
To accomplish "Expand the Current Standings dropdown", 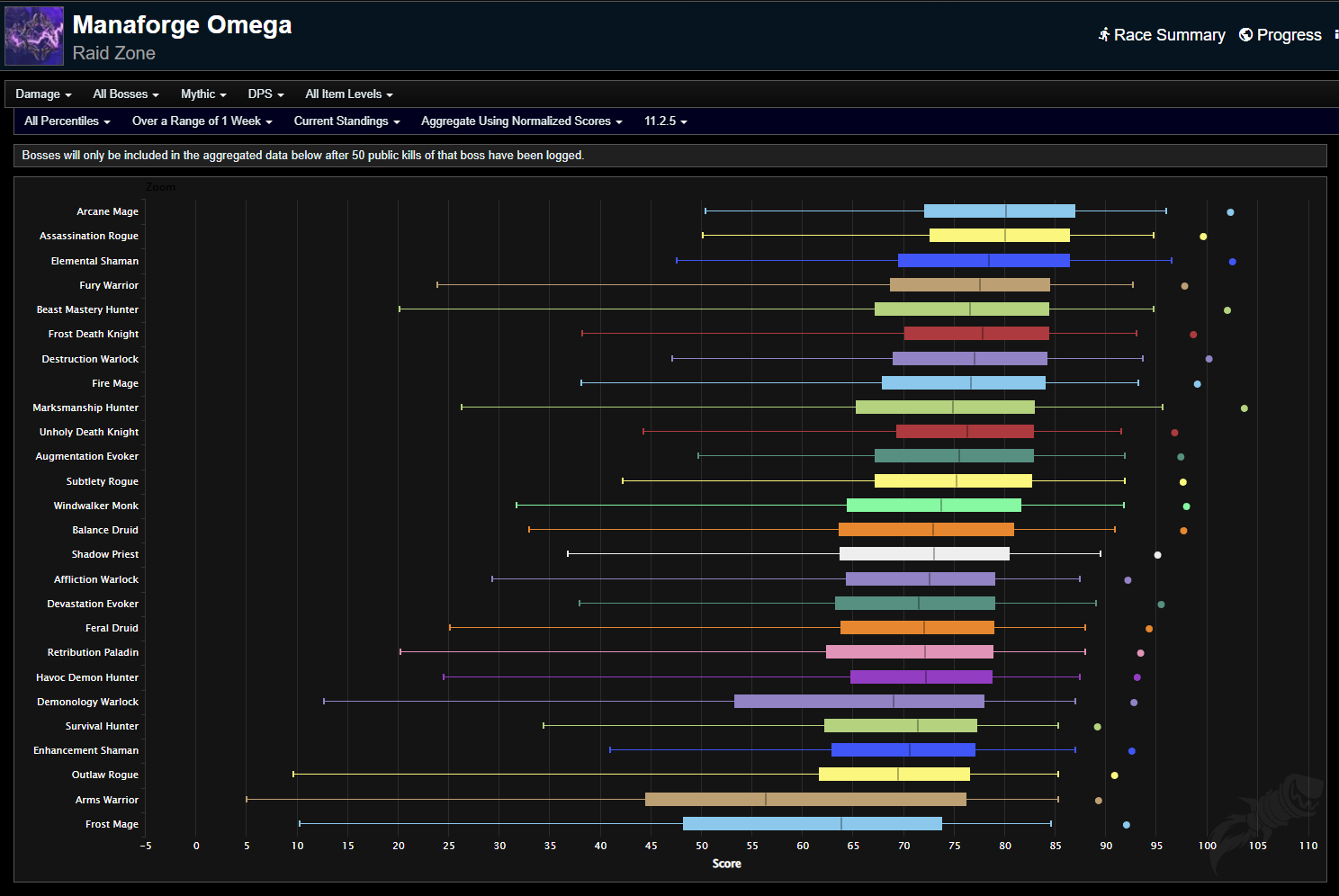I will 346,121.
